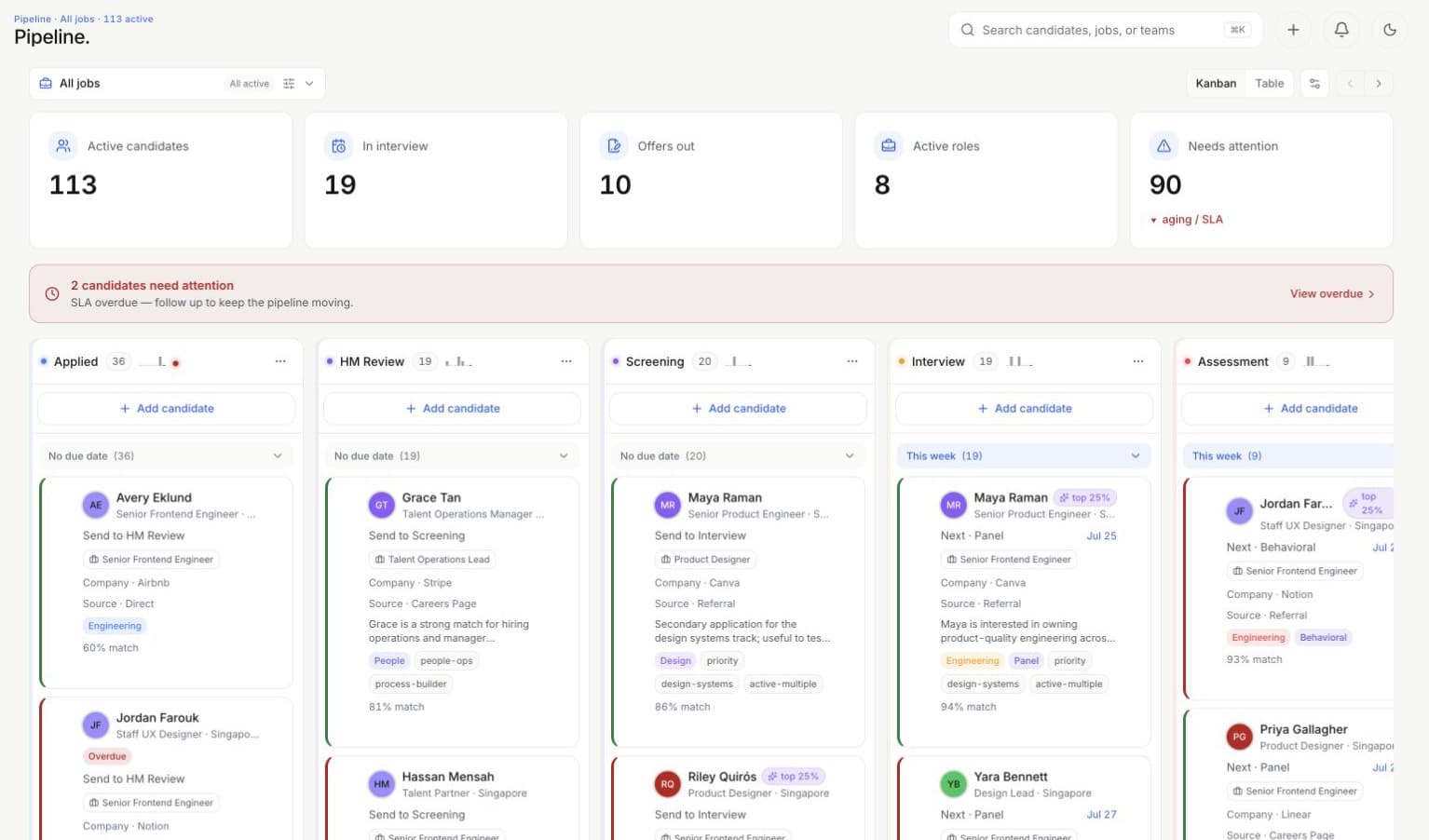The height and width of the screenshot is (840, 1429).
Task: Open the View overdue link
Action: (1332, 293)
